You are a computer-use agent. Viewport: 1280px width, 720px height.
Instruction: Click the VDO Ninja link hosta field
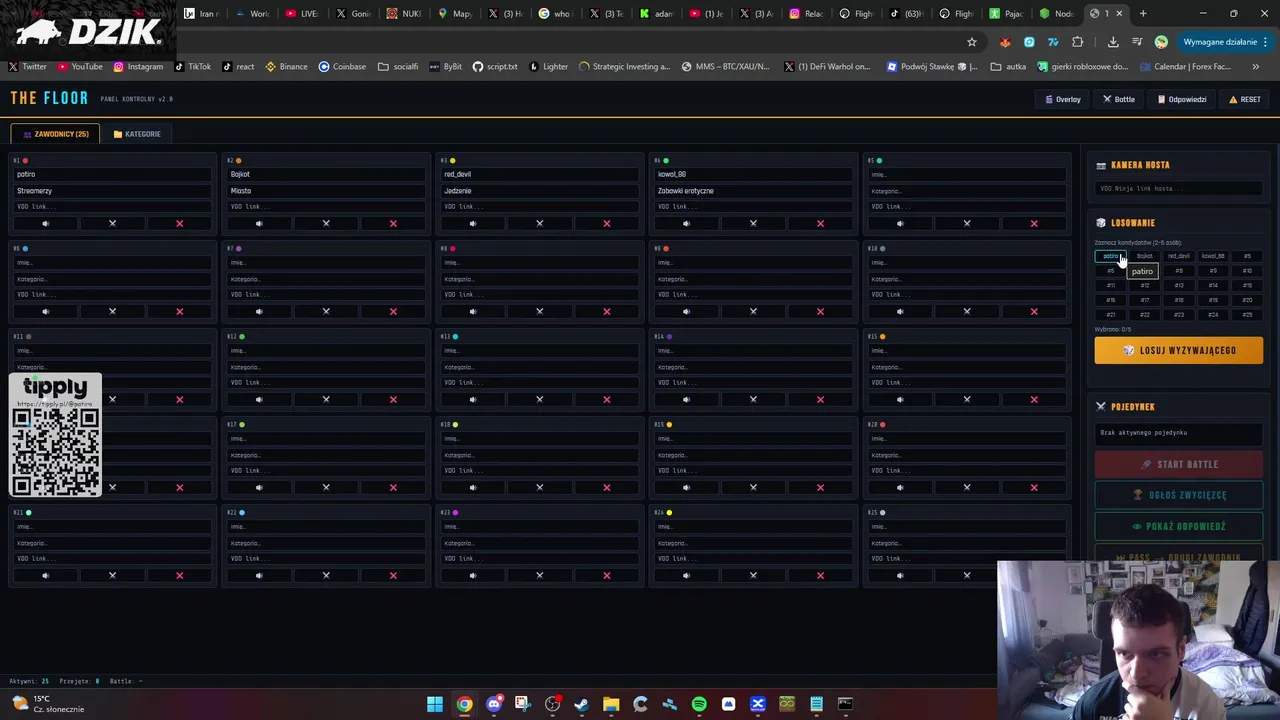click(x=1179, y=188)
